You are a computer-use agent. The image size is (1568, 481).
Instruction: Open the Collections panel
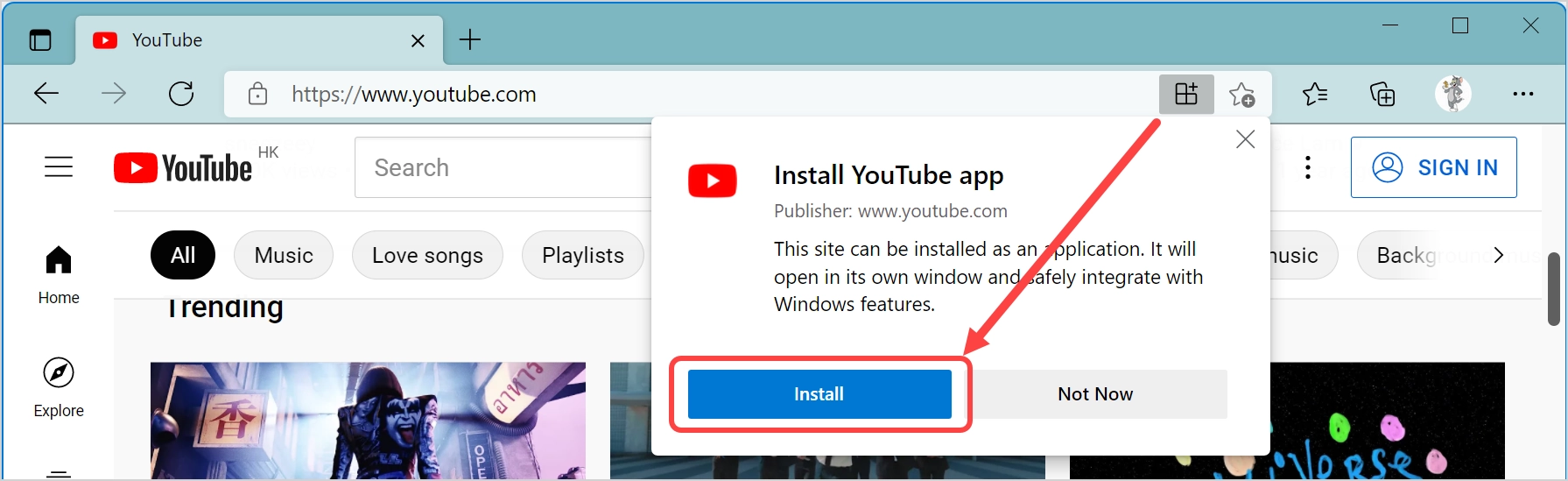tap(1382, 94)
